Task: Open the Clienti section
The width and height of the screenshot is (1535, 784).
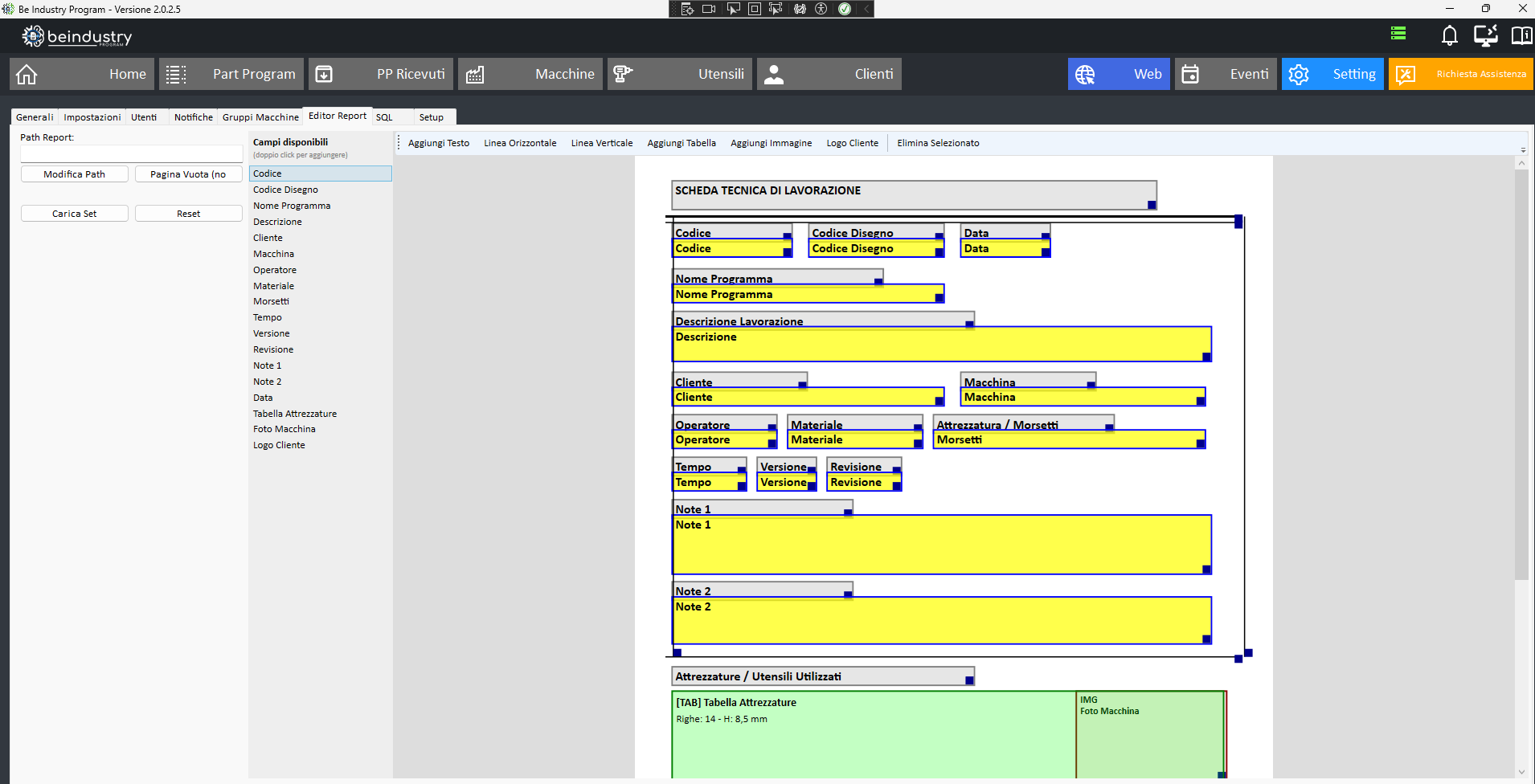Action: [829, 74]
